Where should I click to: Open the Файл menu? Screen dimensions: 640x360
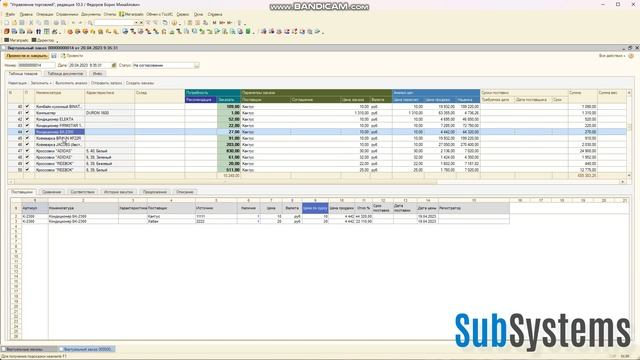tap(10, 14)
